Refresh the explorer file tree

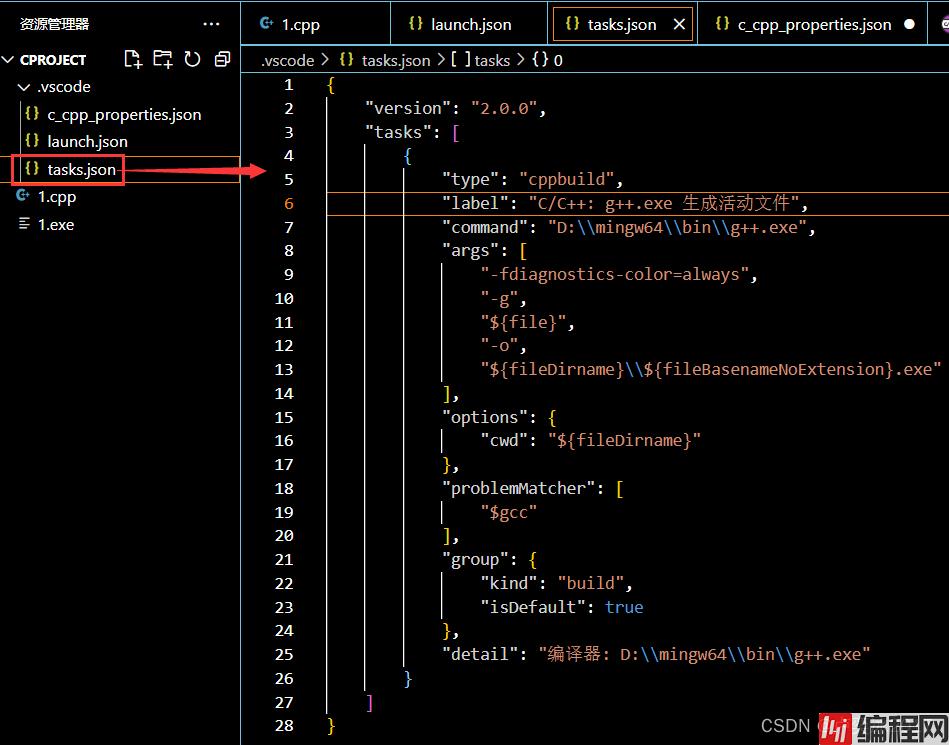tap(192, 59)
